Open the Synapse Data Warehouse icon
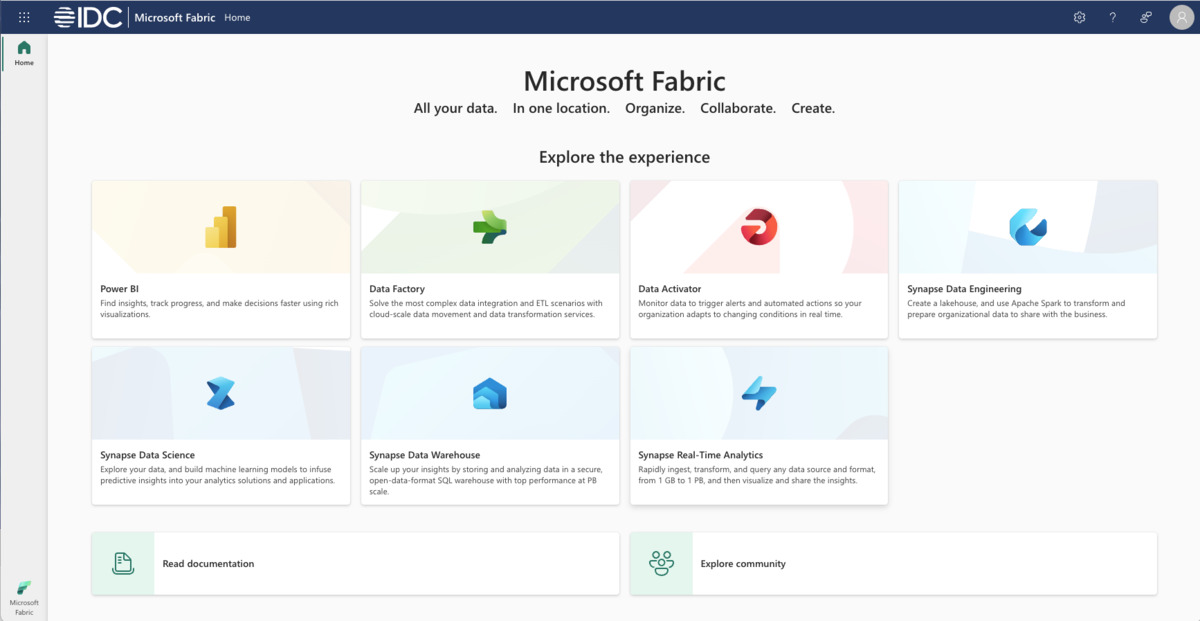 pyautogui.click(x=490, y=392)
